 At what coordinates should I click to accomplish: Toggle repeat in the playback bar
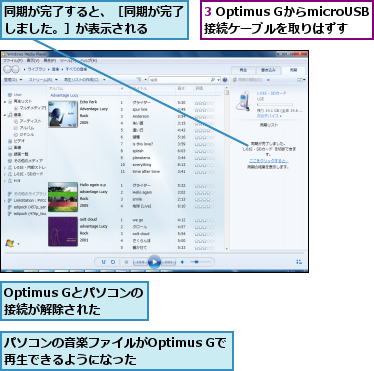(x=113, y=262)
